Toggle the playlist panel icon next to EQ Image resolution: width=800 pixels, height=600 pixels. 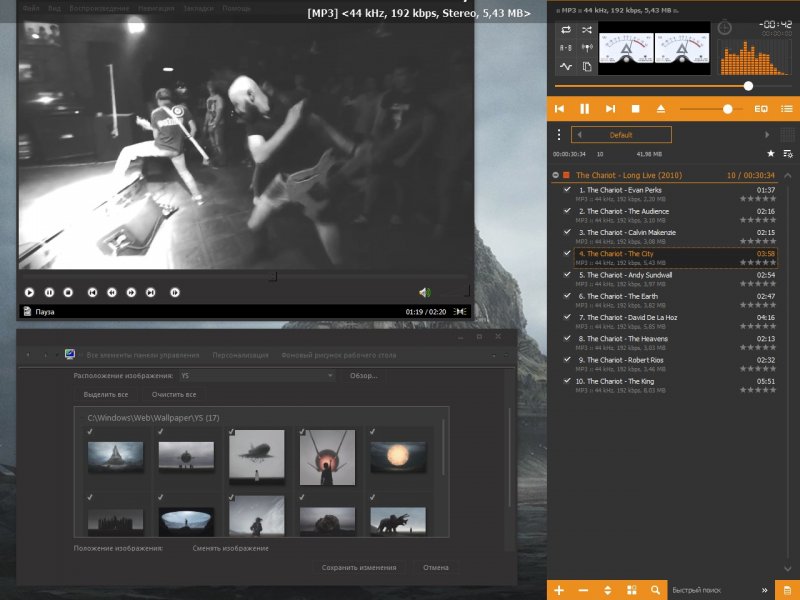click(x=786, y=109)
